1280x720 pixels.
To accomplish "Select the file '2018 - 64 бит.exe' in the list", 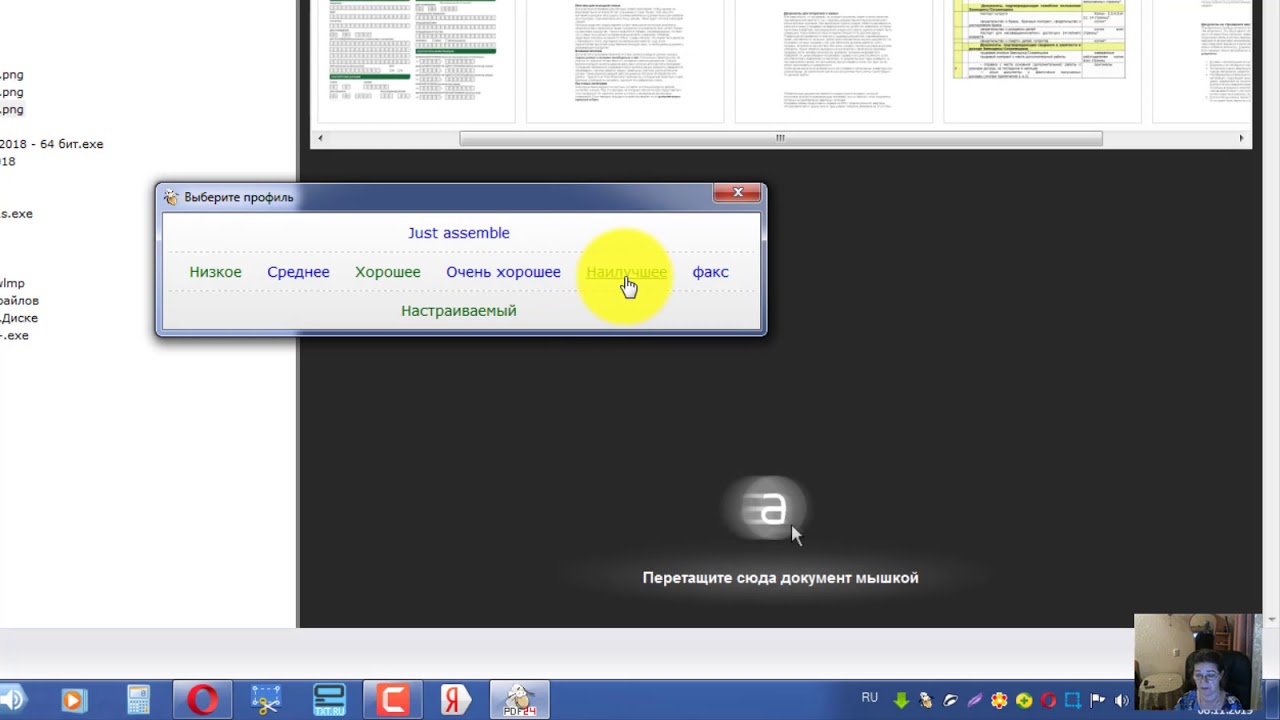I will (52, 144).
